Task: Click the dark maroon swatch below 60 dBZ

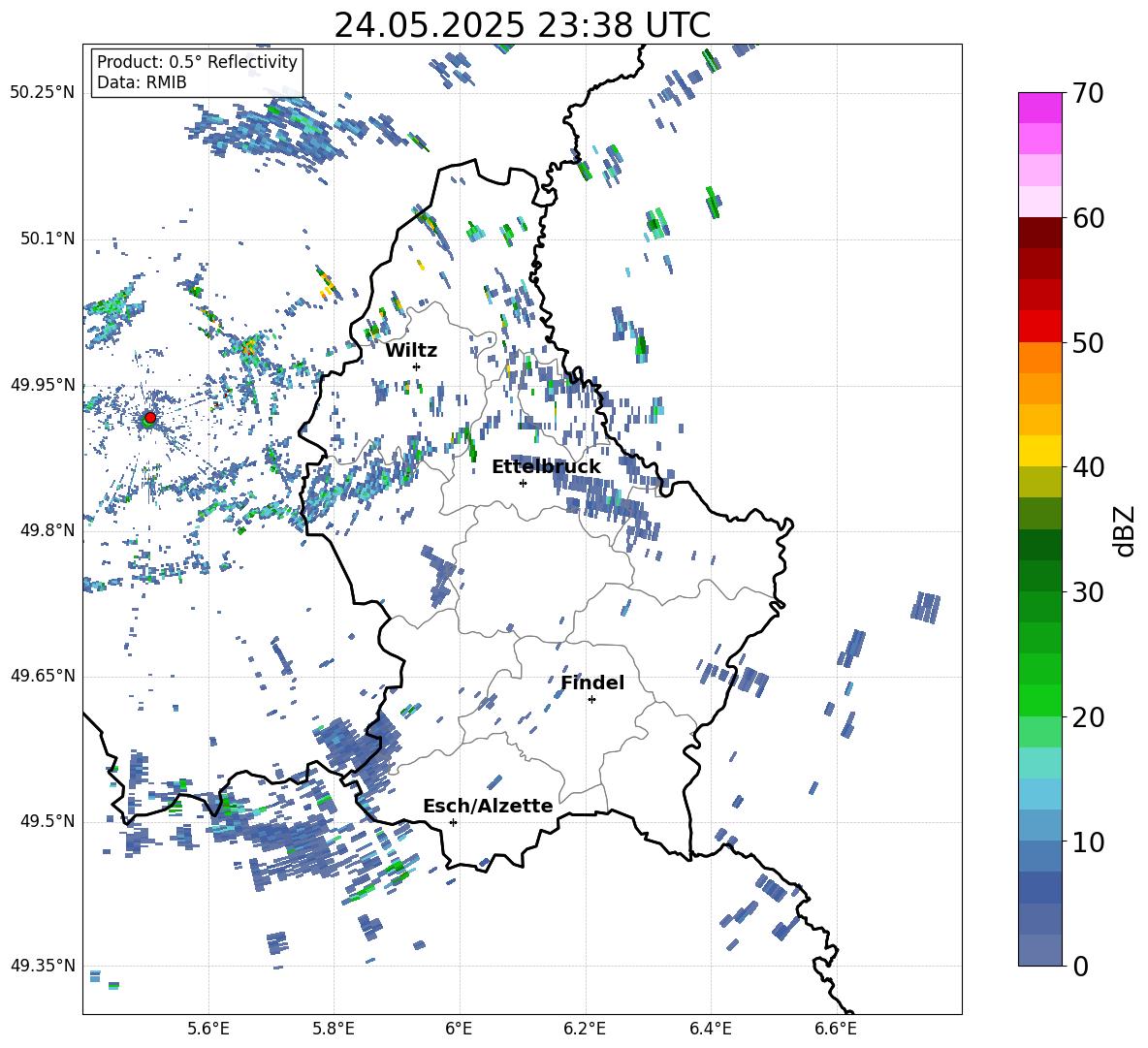Action: [x=1039, y=233]
